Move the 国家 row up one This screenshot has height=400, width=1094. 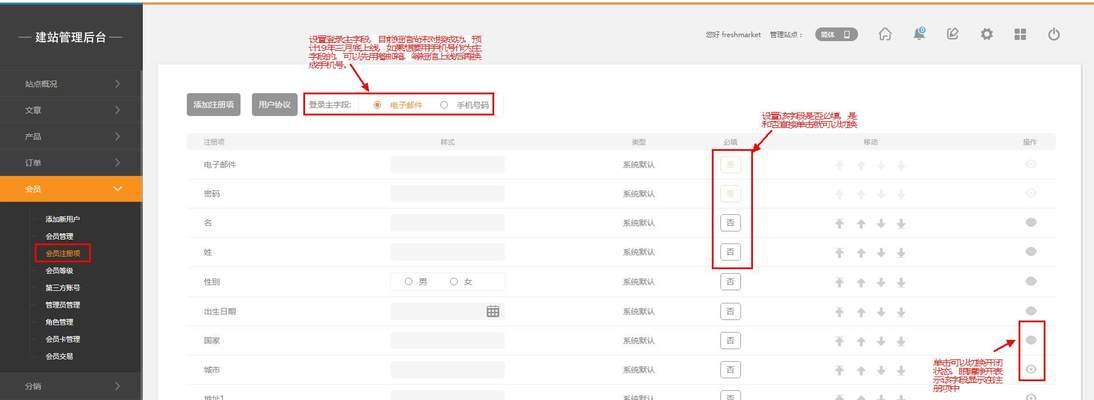[x=860, y=341]
